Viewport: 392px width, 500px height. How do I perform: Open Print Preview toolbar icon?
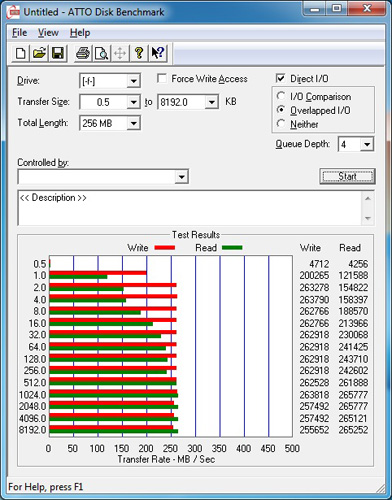[x=101, y=53]
